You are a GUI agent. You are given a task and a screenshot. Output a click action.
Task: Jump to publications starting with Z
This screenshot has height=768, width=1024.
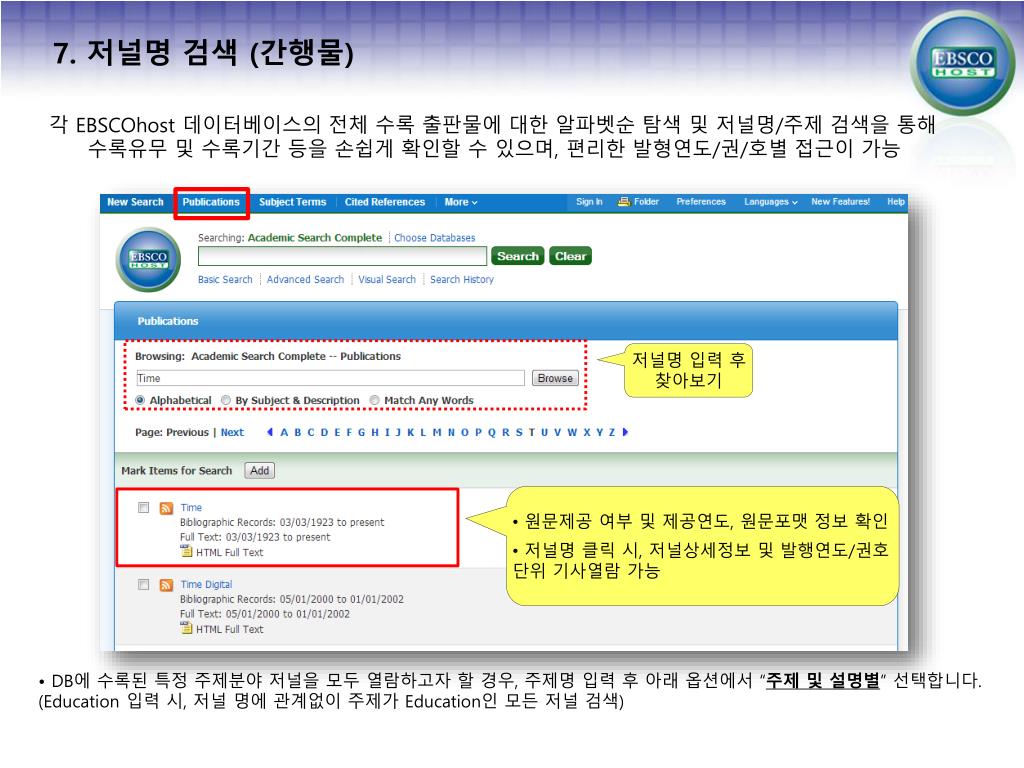tap(612, 432)
